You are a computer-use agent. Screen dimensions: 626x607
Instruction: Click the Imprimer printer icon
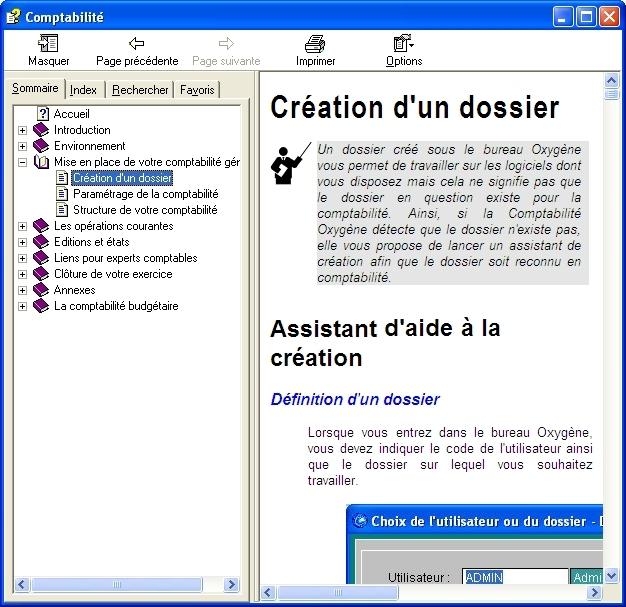(x=315, y=43)
